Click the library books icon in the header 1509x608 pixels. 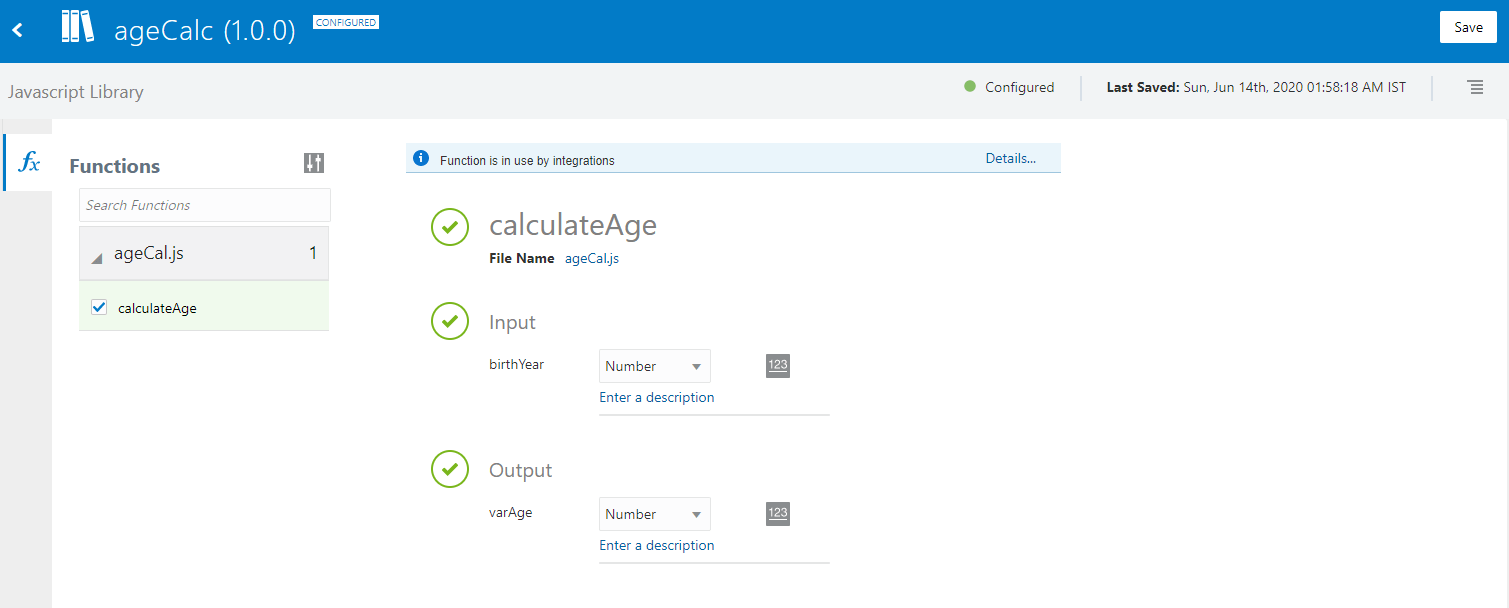click(x=77, y=27)
